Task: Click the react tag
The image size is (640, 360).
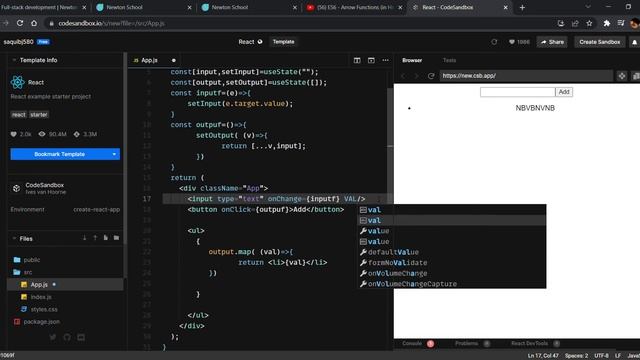Action: coord(18,115)
